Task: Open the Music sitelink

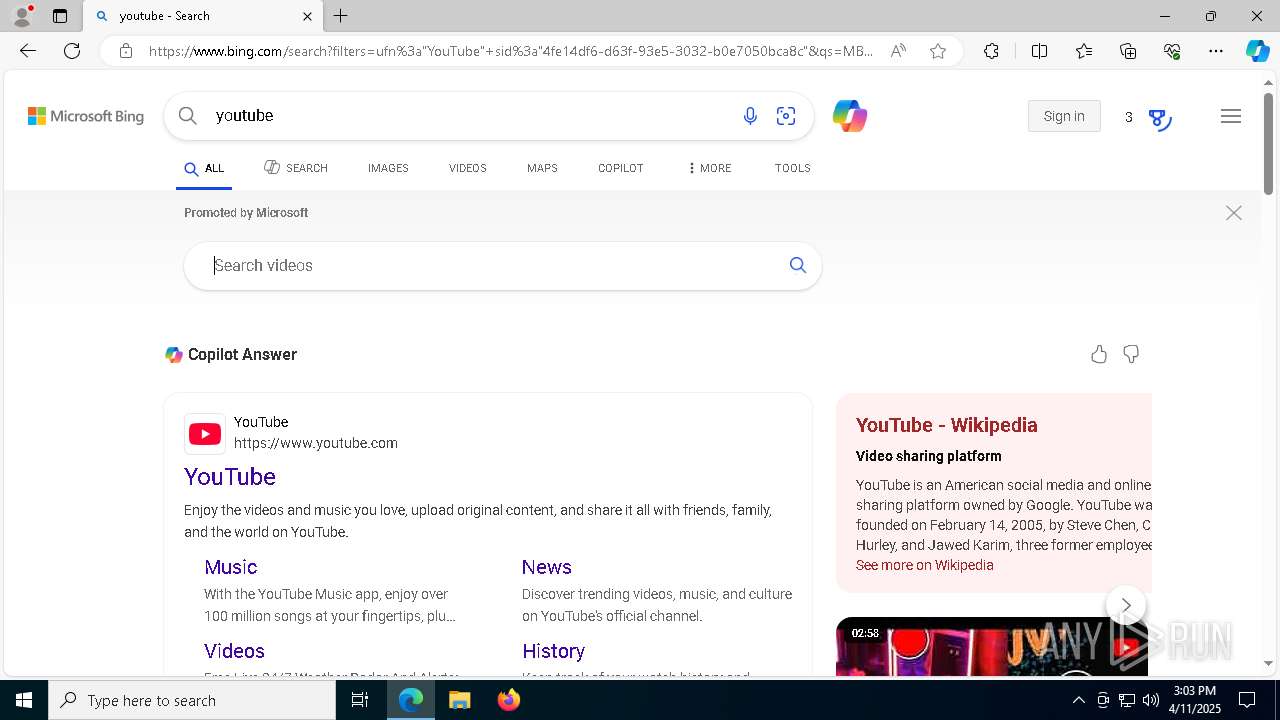Action: (x=231, y=567)
